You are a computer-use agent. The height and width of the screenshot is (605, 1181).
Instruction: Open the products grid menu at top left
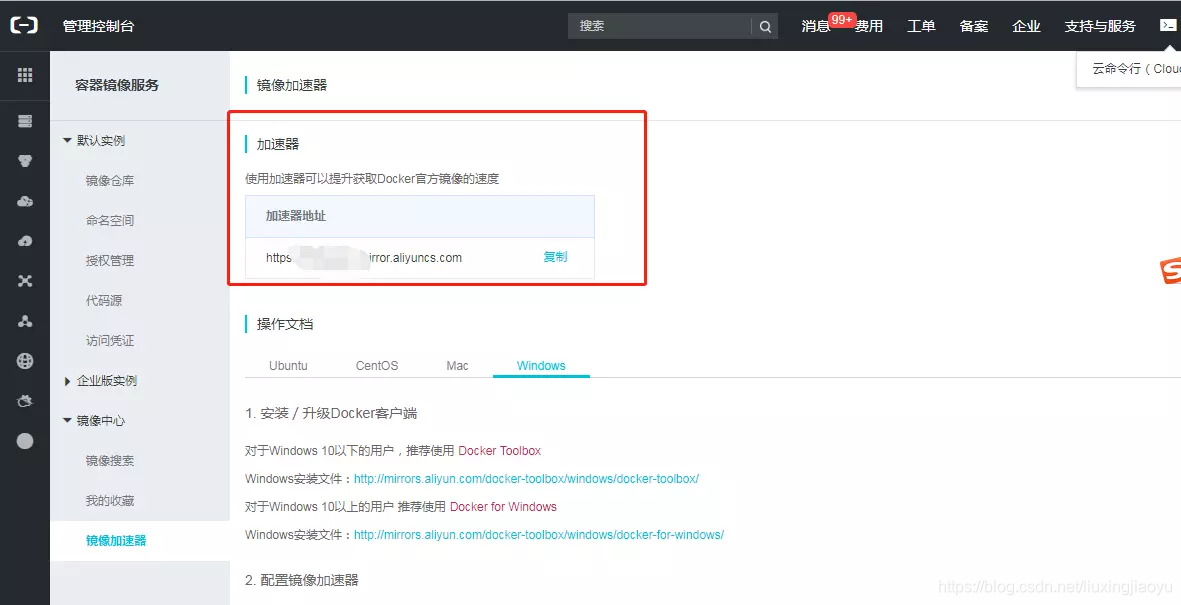coord(24,75)
